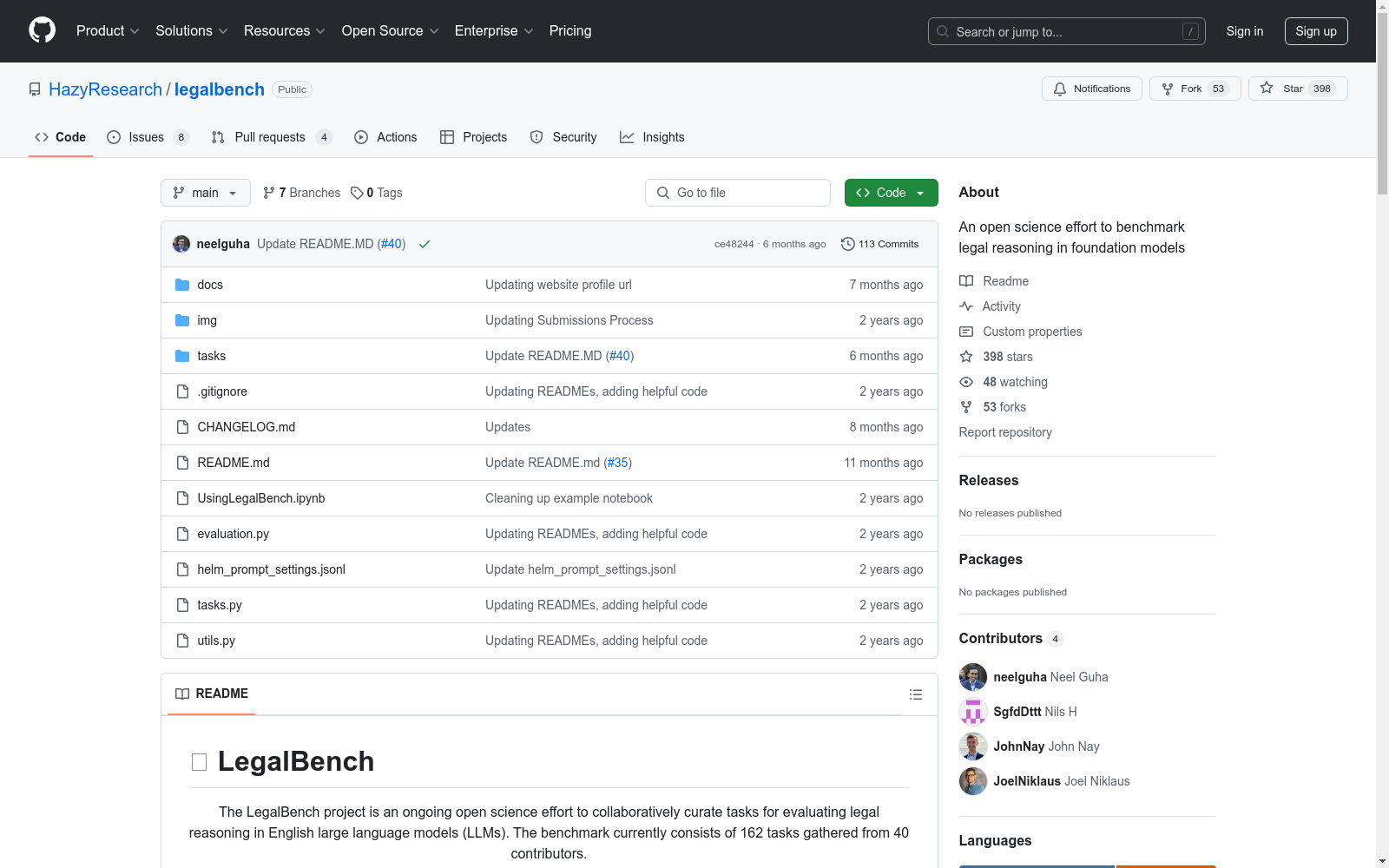Open the Pull requests tab
Image resolution: width=1389 pixels, height=868 pixels.
coord(272,137)
